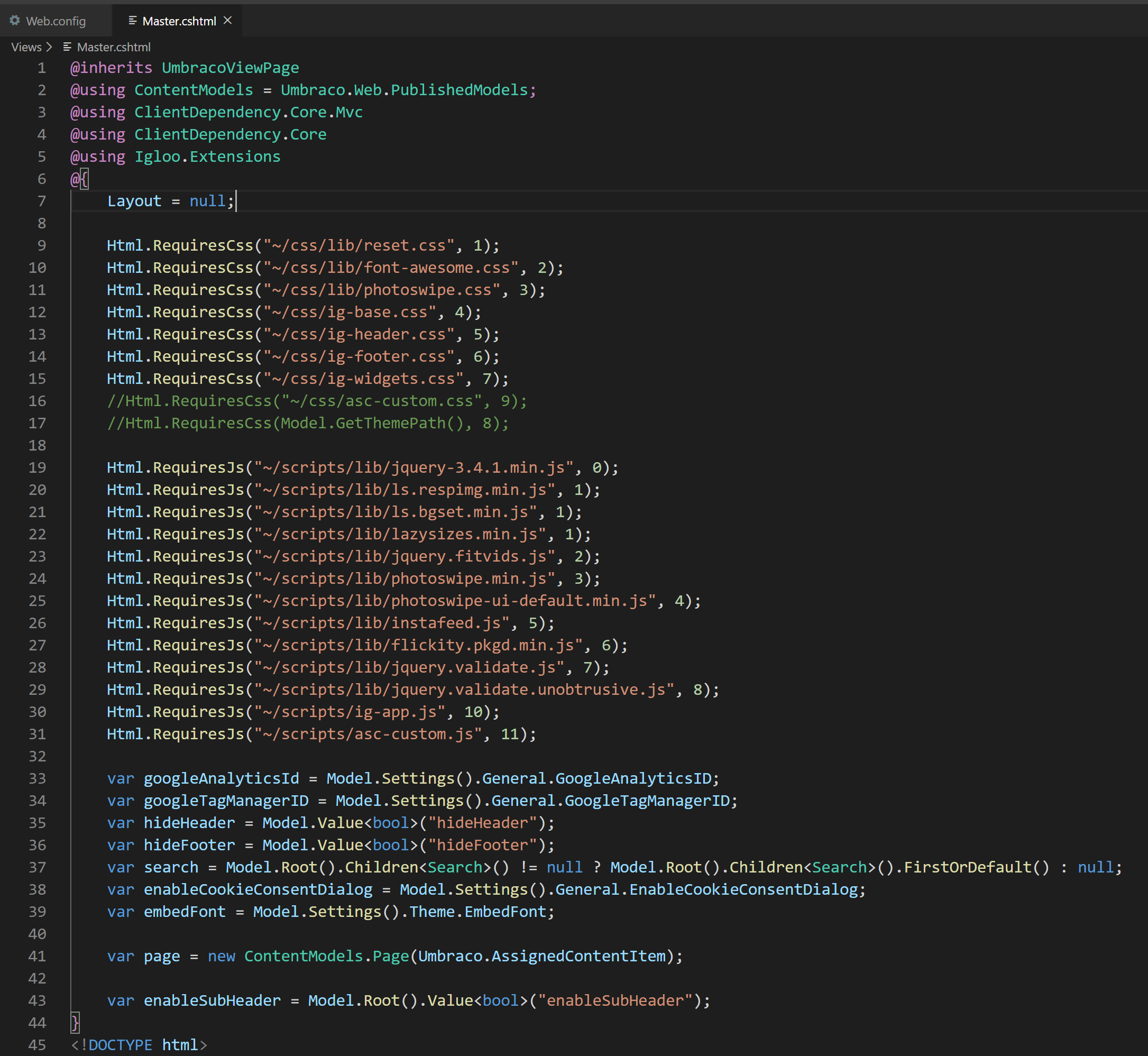
Task: Click "ContentModels" on line 2
Action: [x=194, y=90]
